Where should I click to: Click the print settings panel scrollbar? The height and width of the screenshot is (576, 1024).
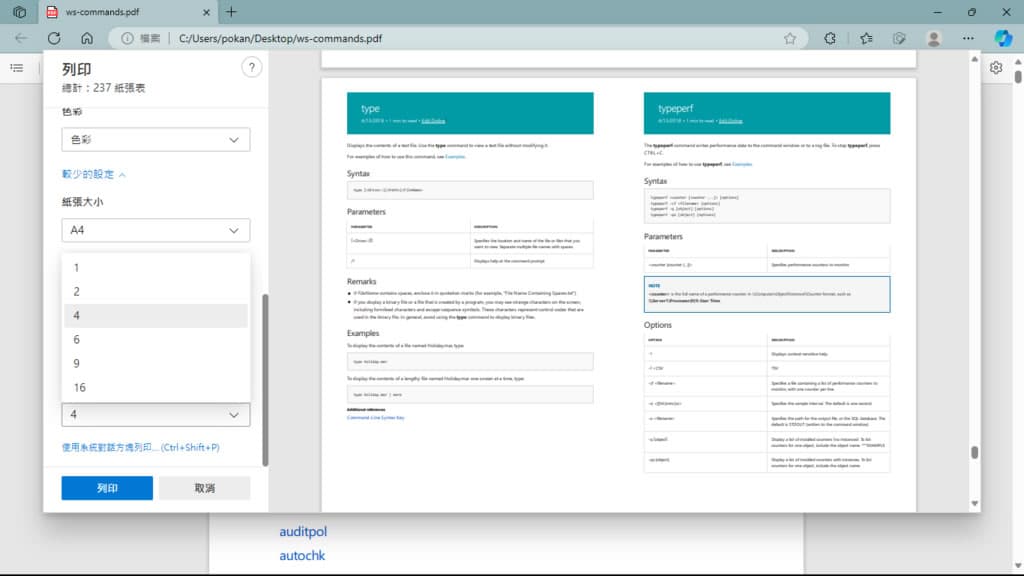pyautogui.click(x=265, y=380)
